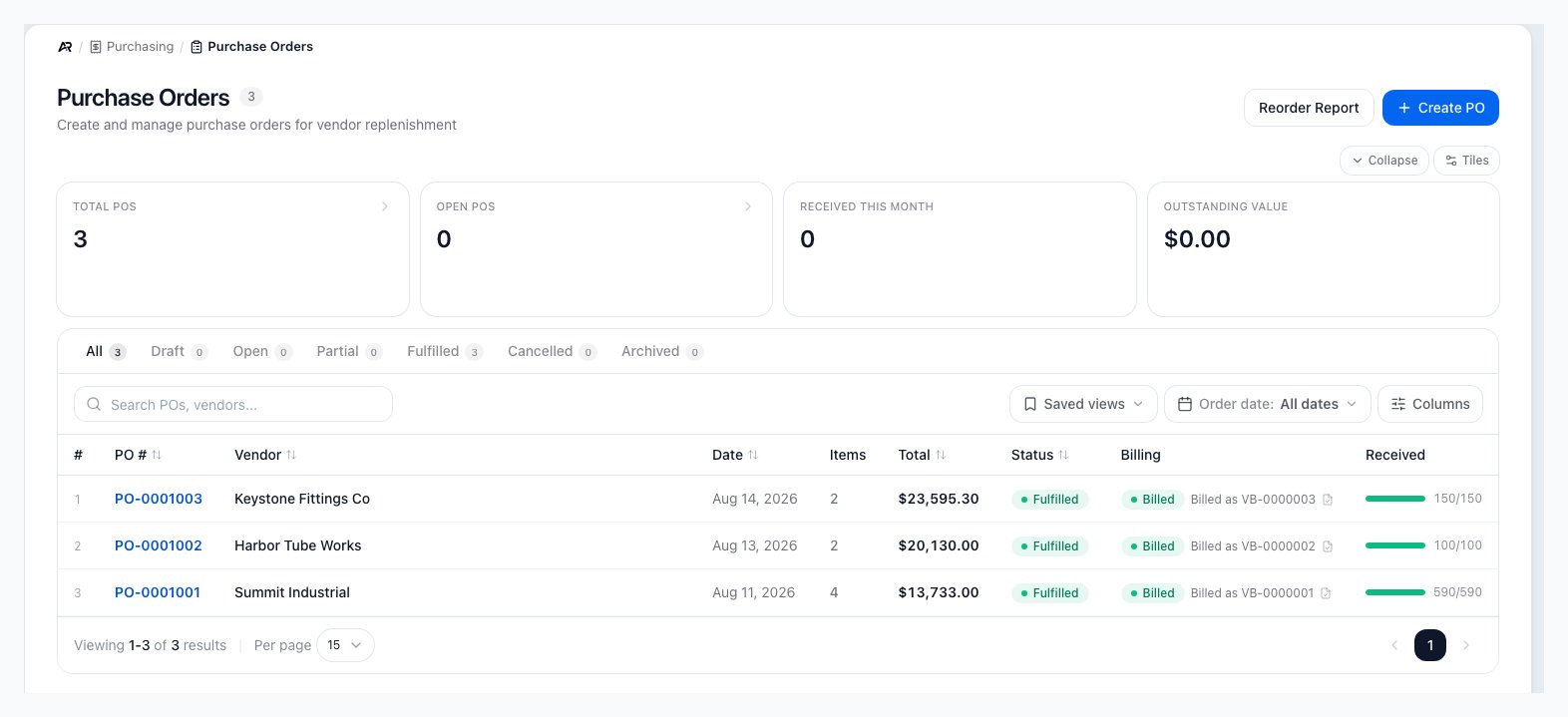Go to next page arrow
Screen dimensions: 1568x717
(1466, 645)
